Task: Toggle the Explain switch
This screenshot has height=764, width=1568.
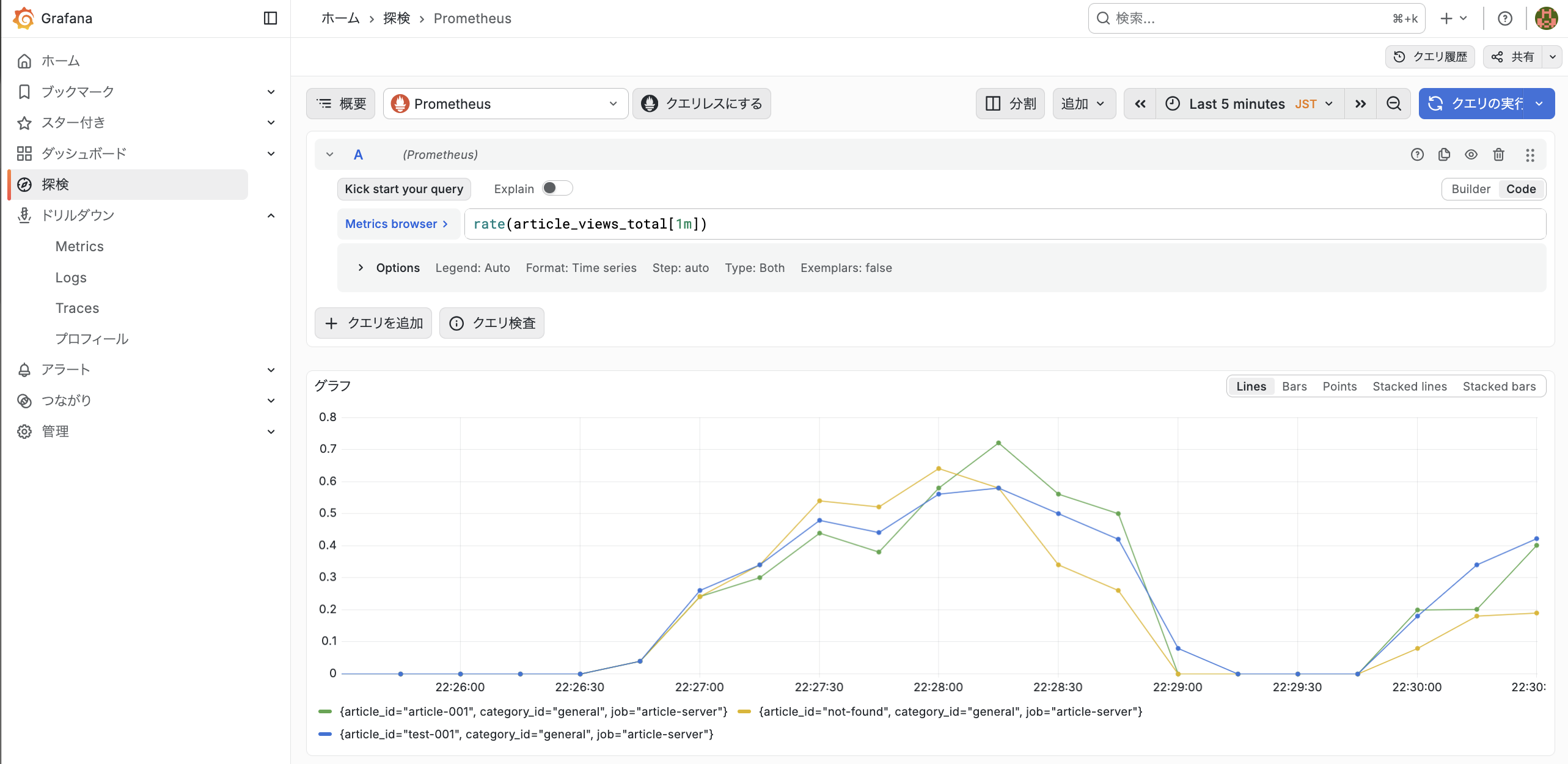Action: pos(557,188)
